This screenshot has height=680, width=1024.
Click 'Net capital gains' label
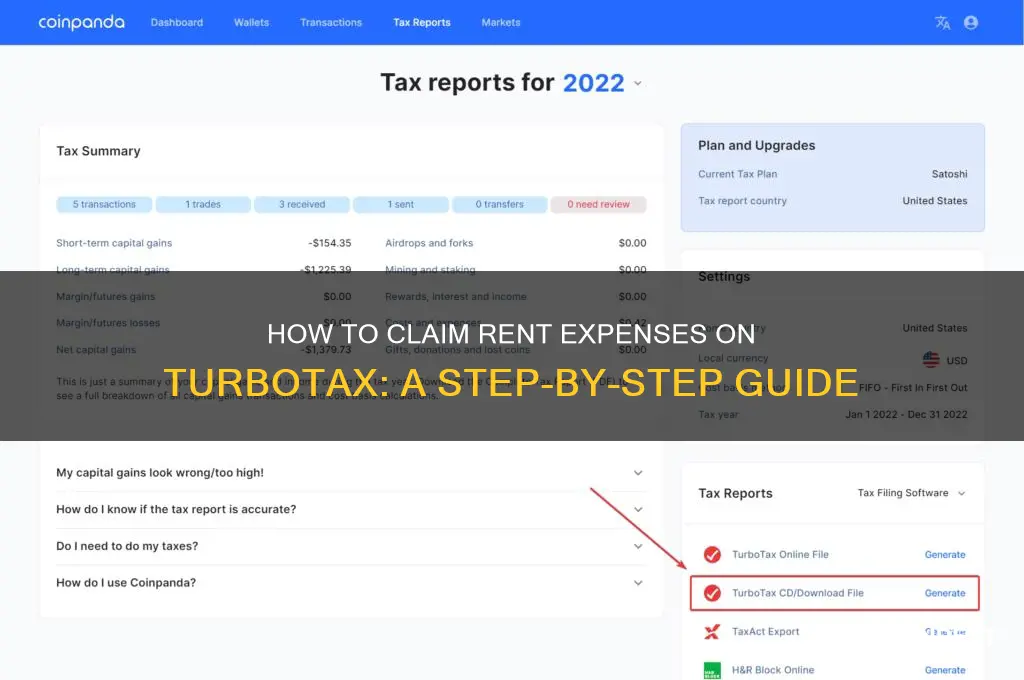96,349
